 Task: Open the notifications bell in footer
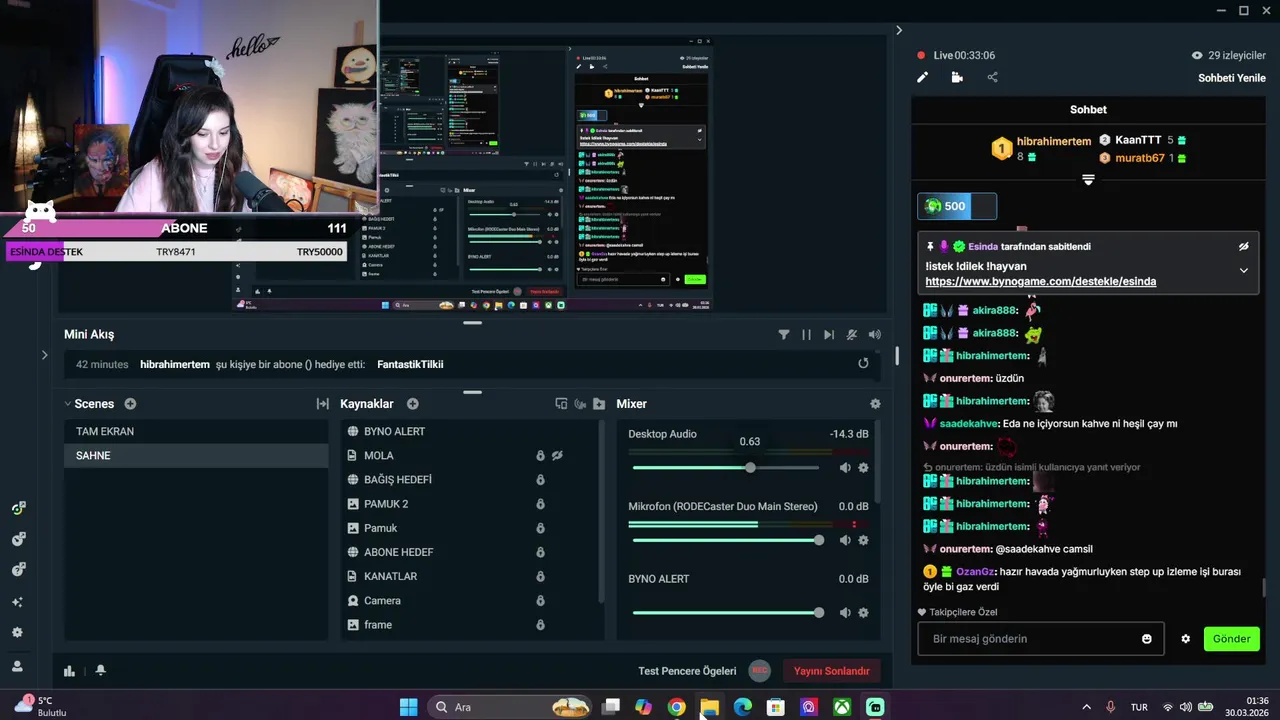pyautogui.click(x=100, y=671)
